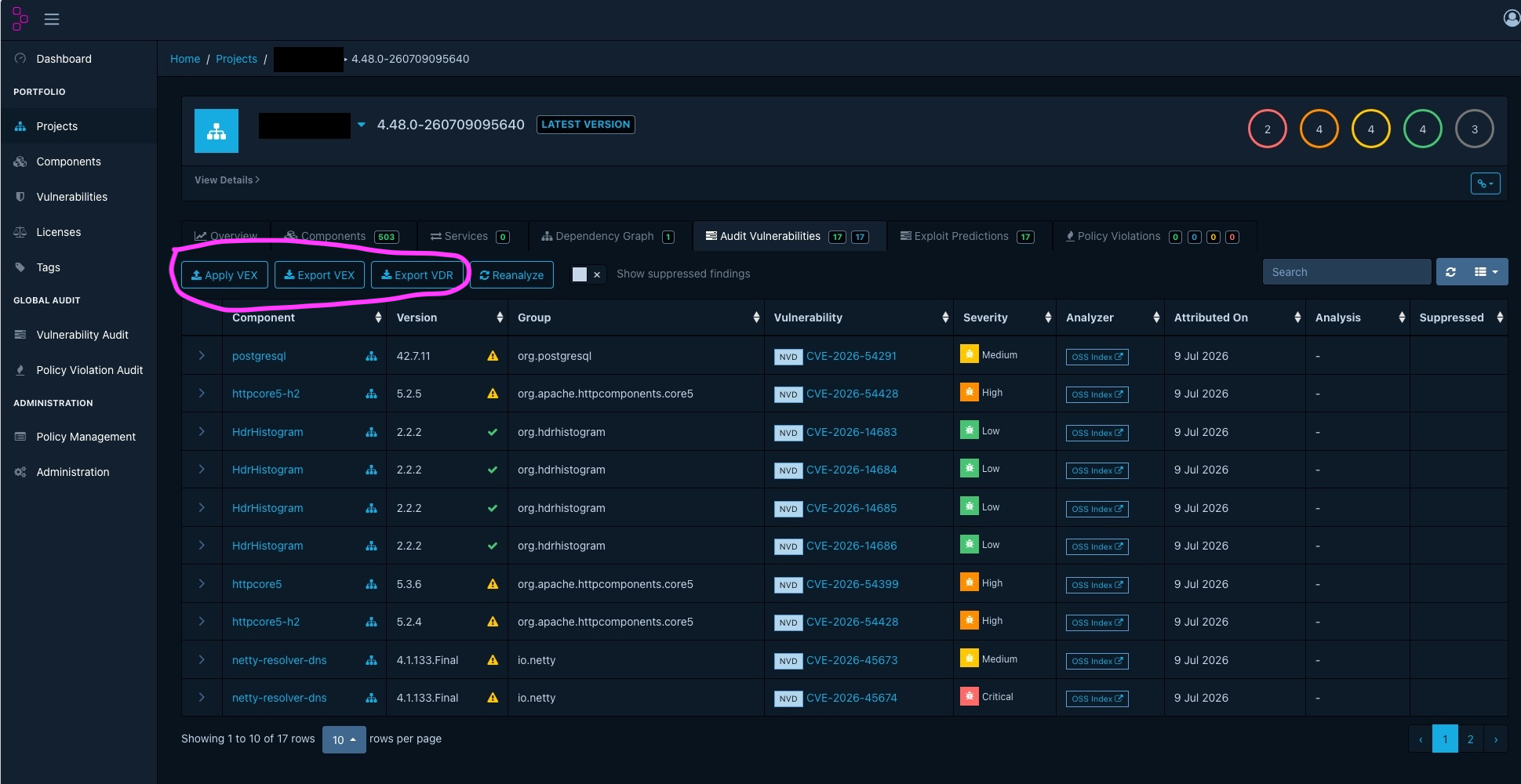Switch to the Policy Violations tab
This screenshot has width=1521, height=784.
point(1153,236)
